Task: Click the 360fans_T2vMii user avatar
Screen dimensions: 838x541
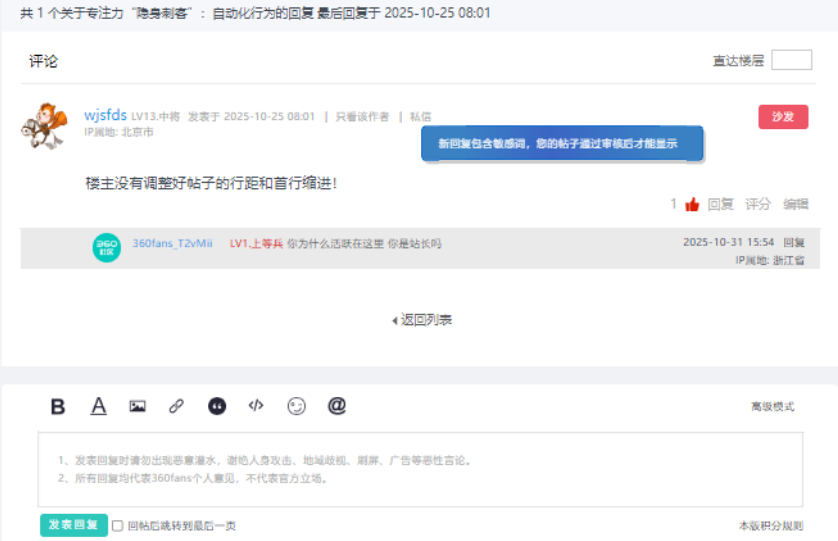Action: [106, 247]
